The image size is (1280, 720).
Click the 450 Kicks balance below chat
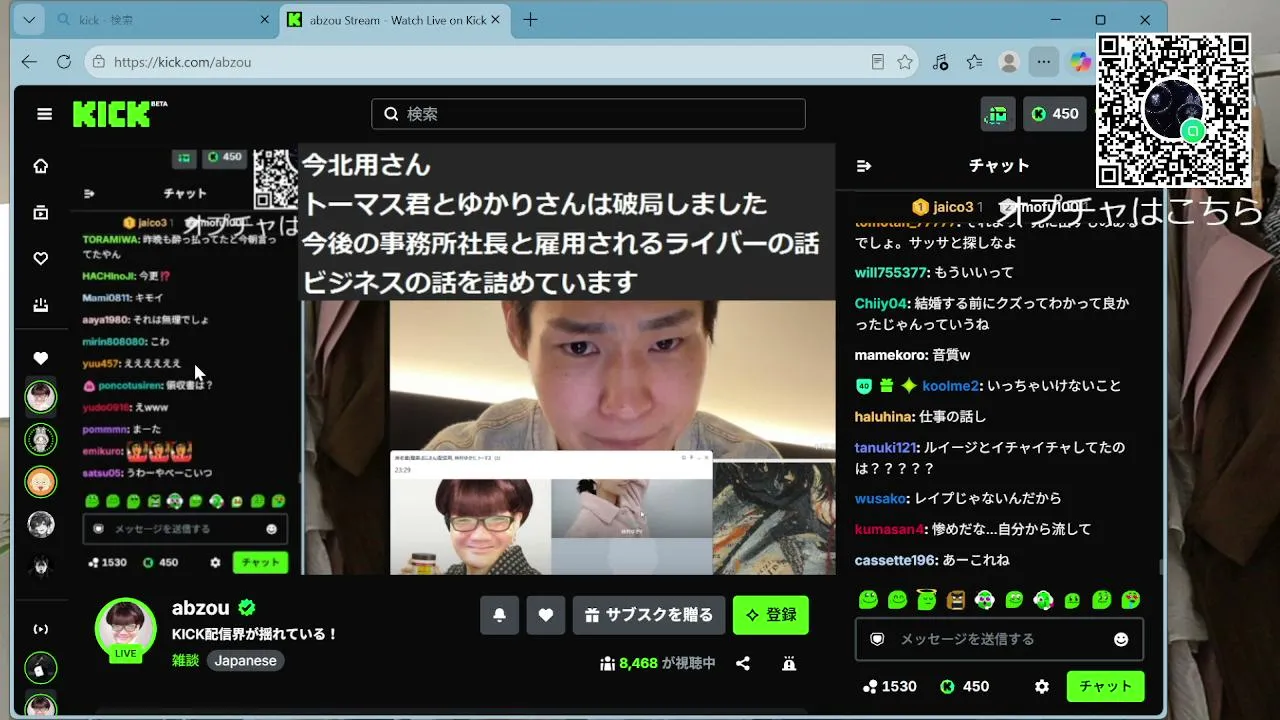(x=964, y=686)
